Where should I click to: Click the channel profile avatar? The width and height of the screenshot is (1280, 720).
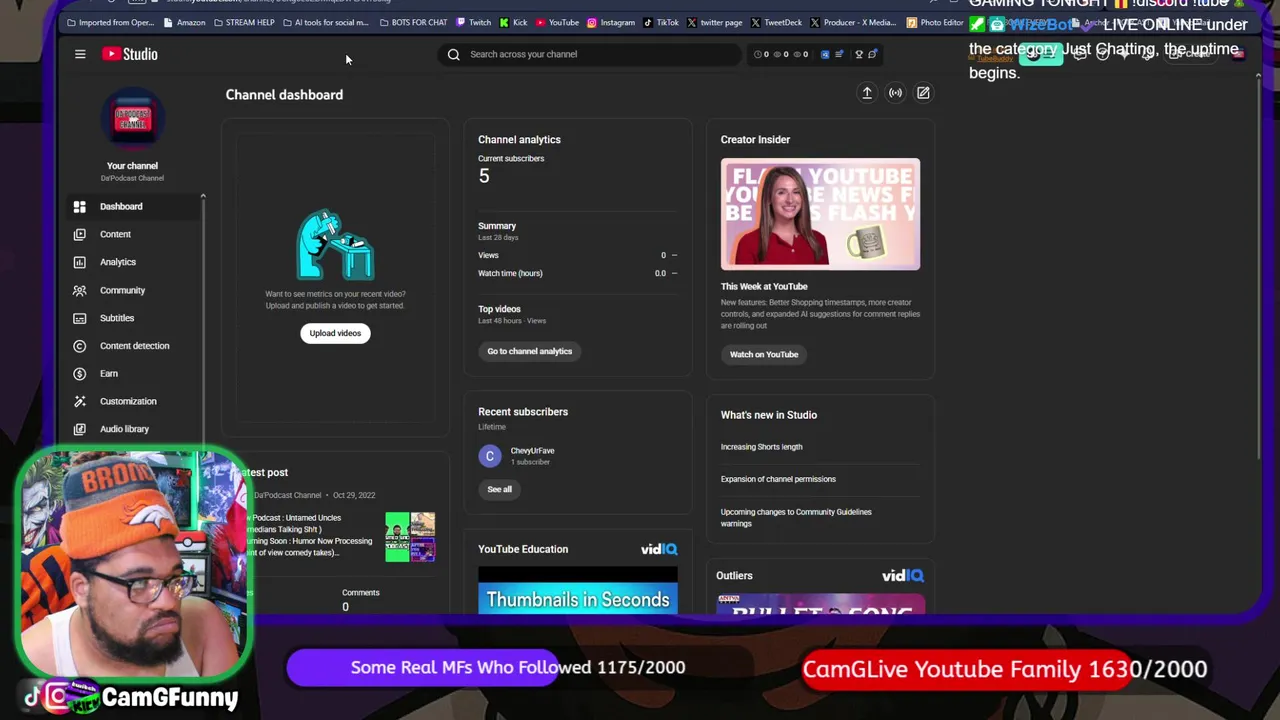(132, 119)
